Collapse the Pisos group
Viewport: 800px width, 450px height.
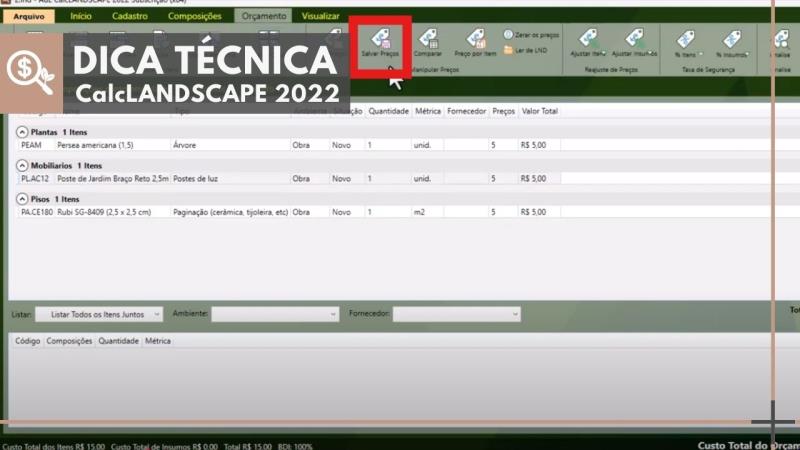pyautogui.click(x=22, y=199)
